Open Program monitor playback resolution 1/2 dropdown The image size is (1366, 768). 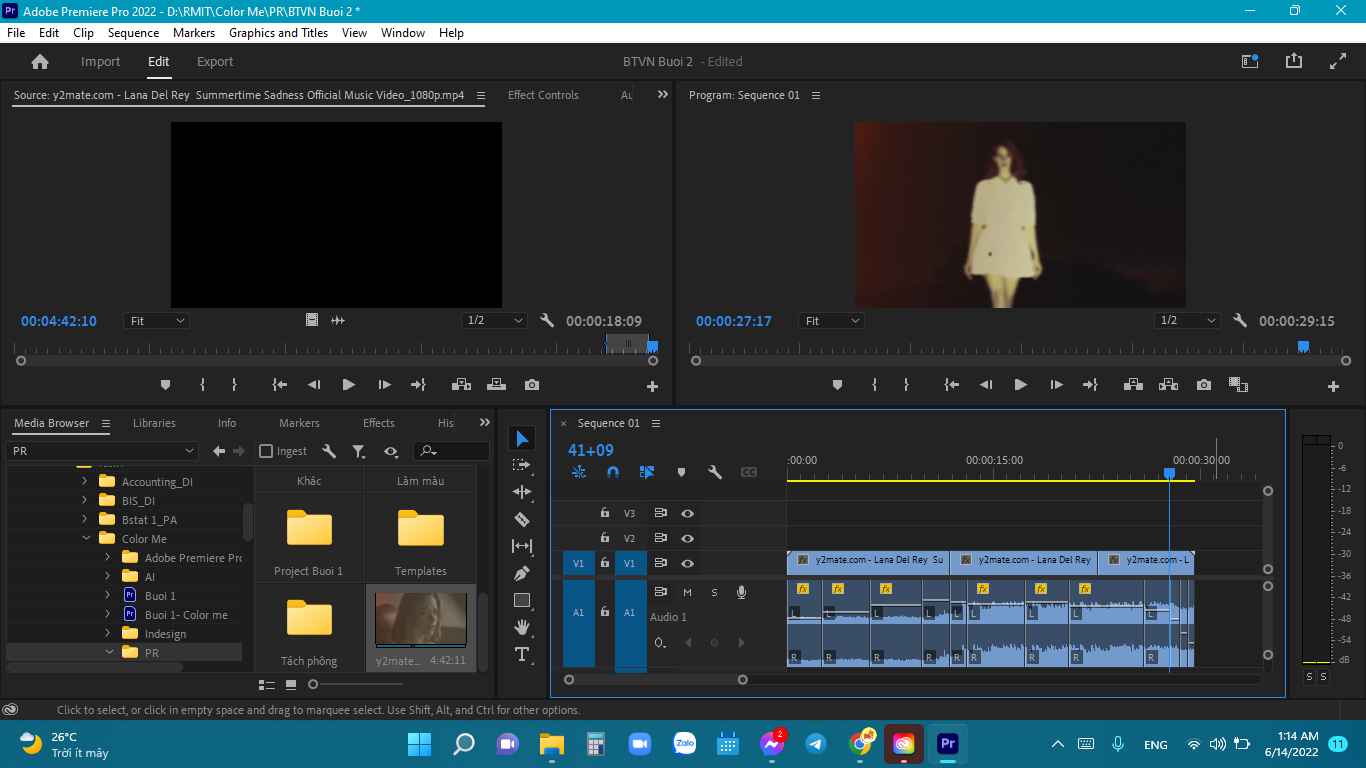[x=1187, y=321]
